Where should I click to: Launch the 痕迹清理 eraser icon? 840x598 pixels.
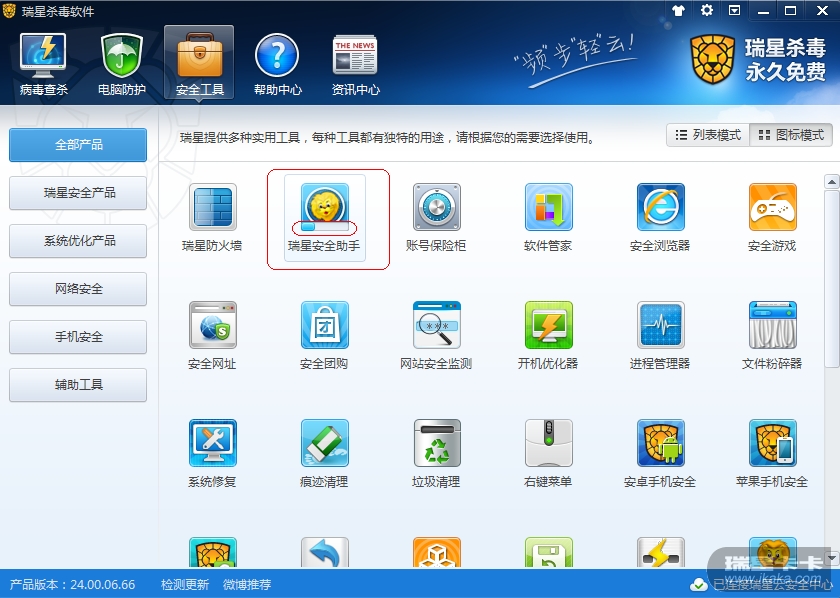point(325,443)
